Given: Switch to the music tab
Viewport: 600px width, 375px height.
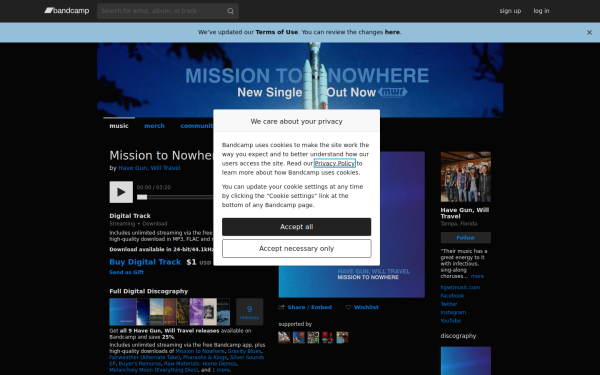Looking at the screenshot, I should (x=119, y=126).
